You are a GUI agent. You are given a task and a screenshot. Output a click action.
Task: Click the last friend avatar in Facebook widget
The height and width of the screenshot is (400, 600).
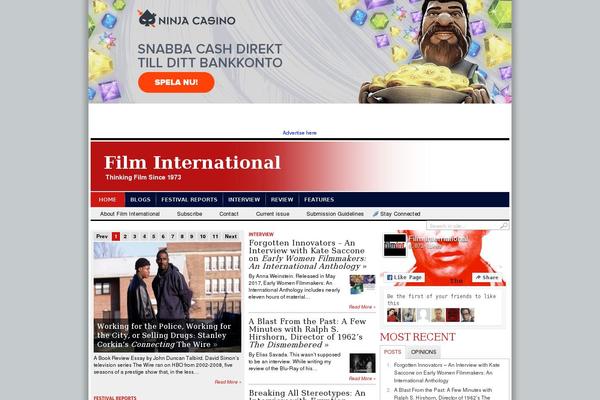(467, 315)
